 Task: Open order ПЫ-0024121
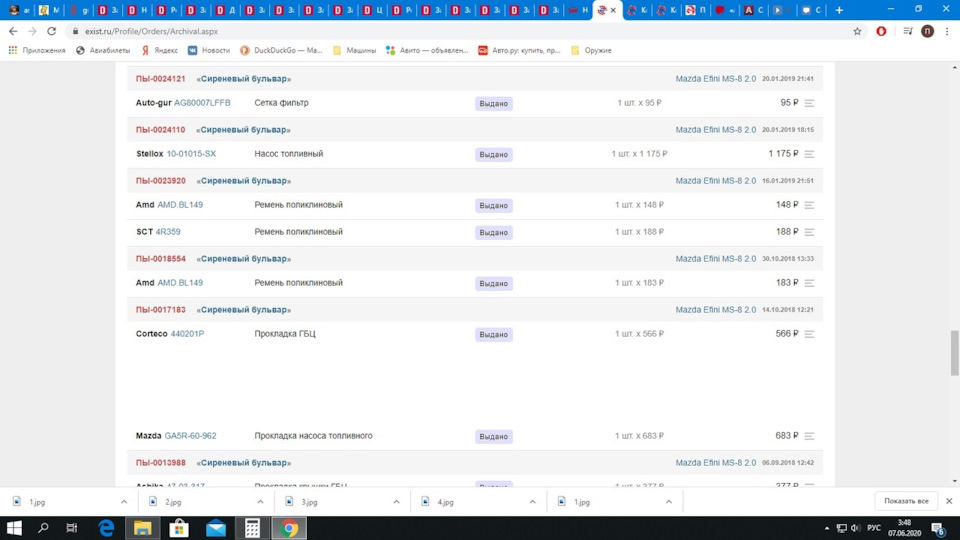pos(160,79)
